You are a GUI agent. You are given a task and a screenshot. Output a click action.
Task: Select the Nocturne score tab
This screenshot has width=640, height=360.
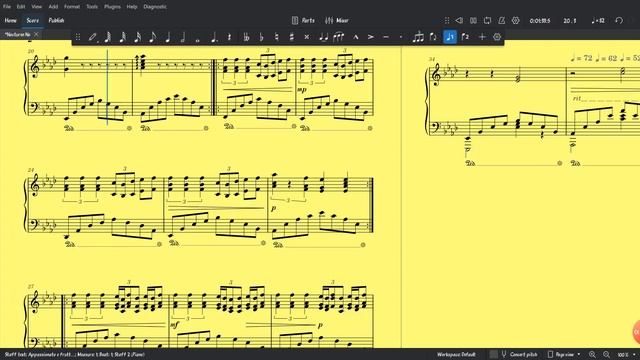[18, 35]
